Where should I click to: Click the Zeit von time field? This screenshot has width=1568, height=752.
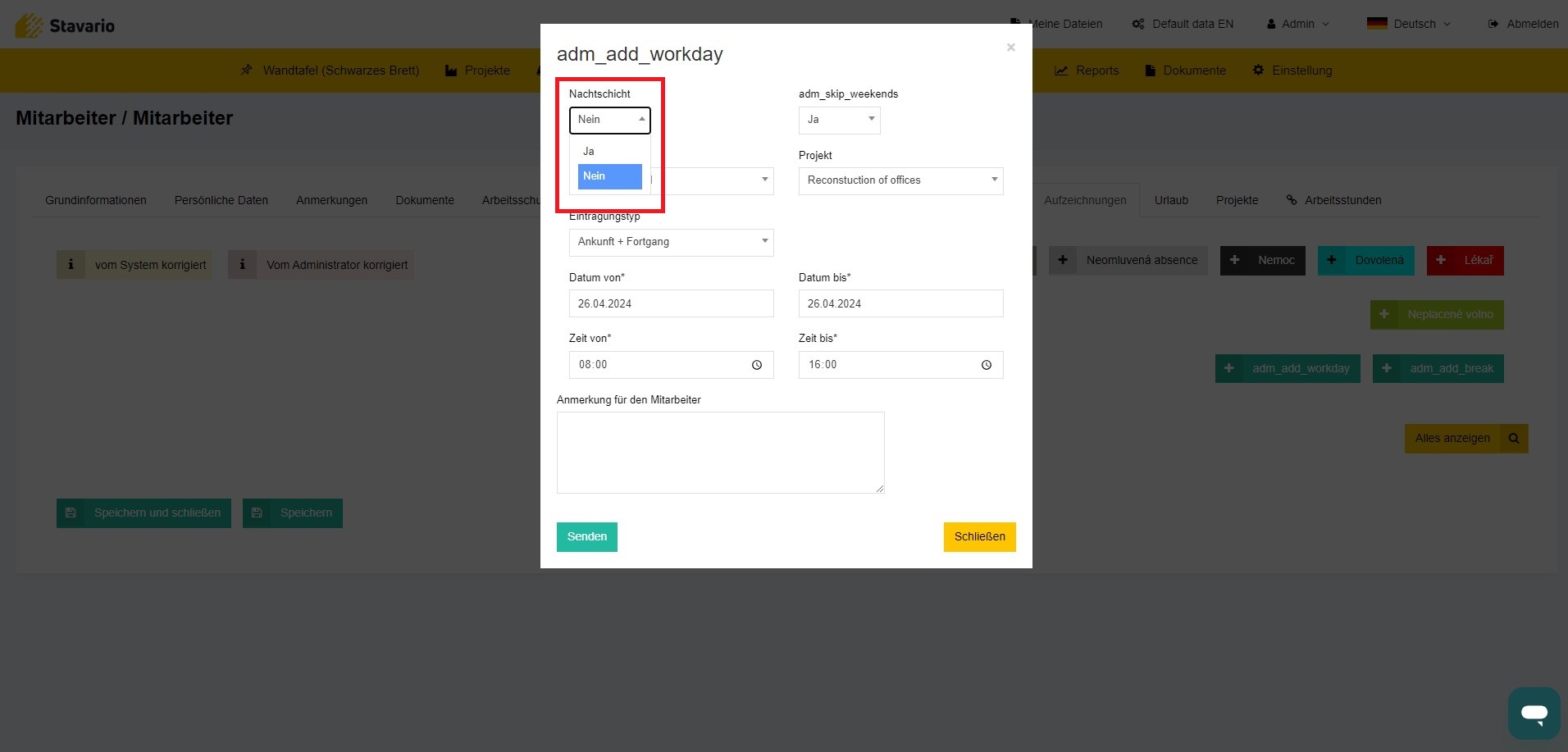click(671, 365)
